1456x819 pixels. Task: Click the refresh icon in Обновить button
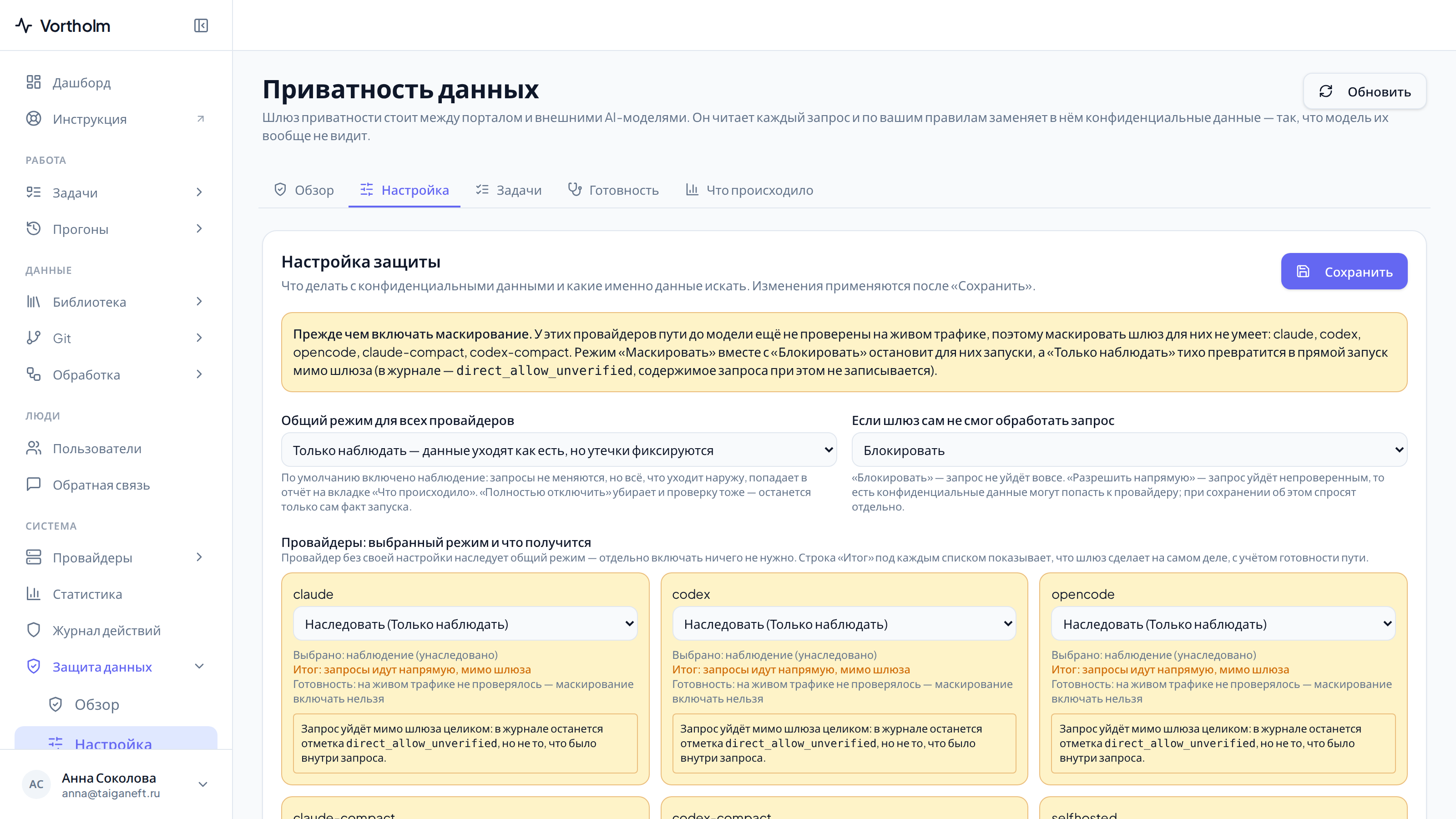click(1326, 91)
